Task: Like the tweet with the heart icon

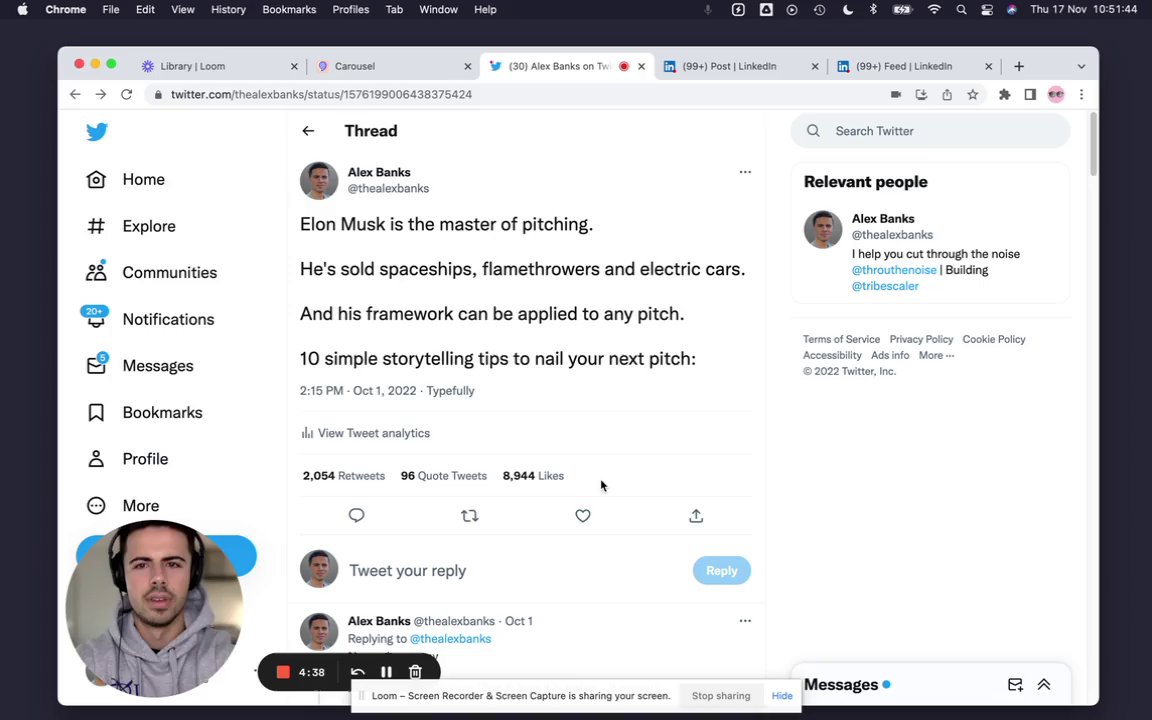Action: pos(583,516)
